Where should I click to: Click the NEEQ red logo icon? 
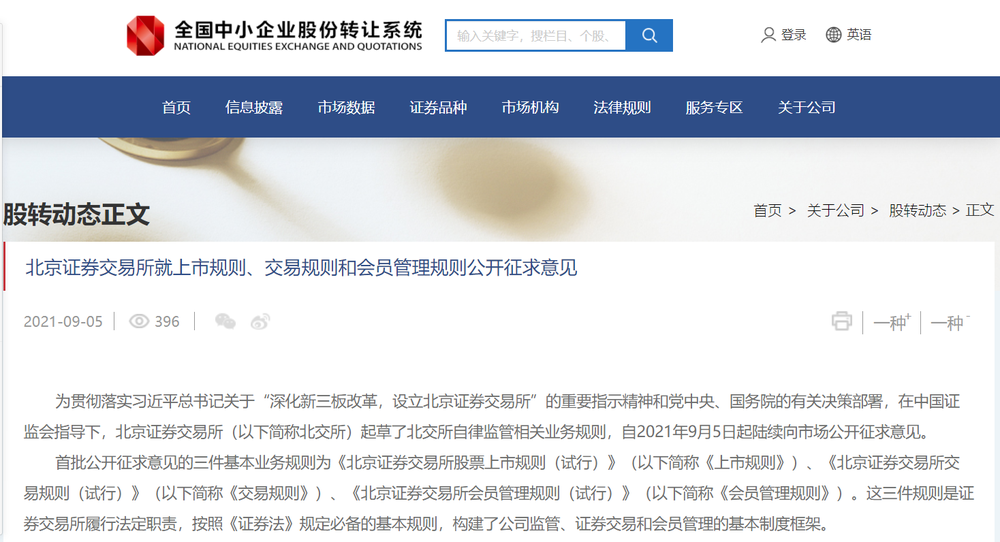(x=145, y=35)
